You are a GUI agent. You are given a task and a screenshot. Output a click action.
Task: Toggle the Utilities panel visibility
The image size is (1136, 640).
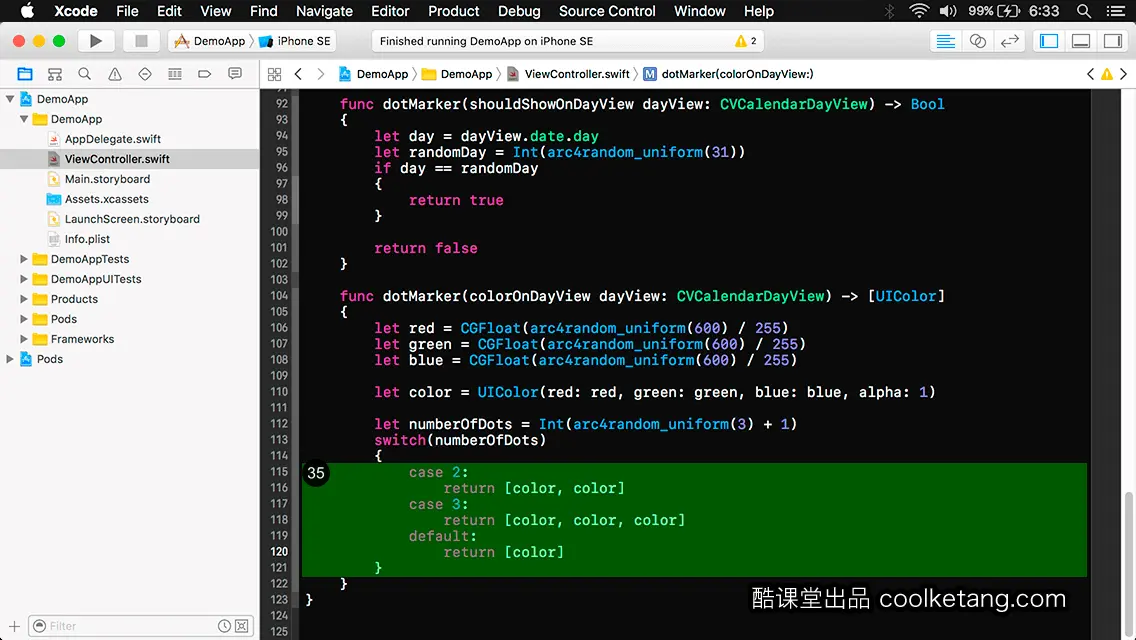[x=1113, y=41]
